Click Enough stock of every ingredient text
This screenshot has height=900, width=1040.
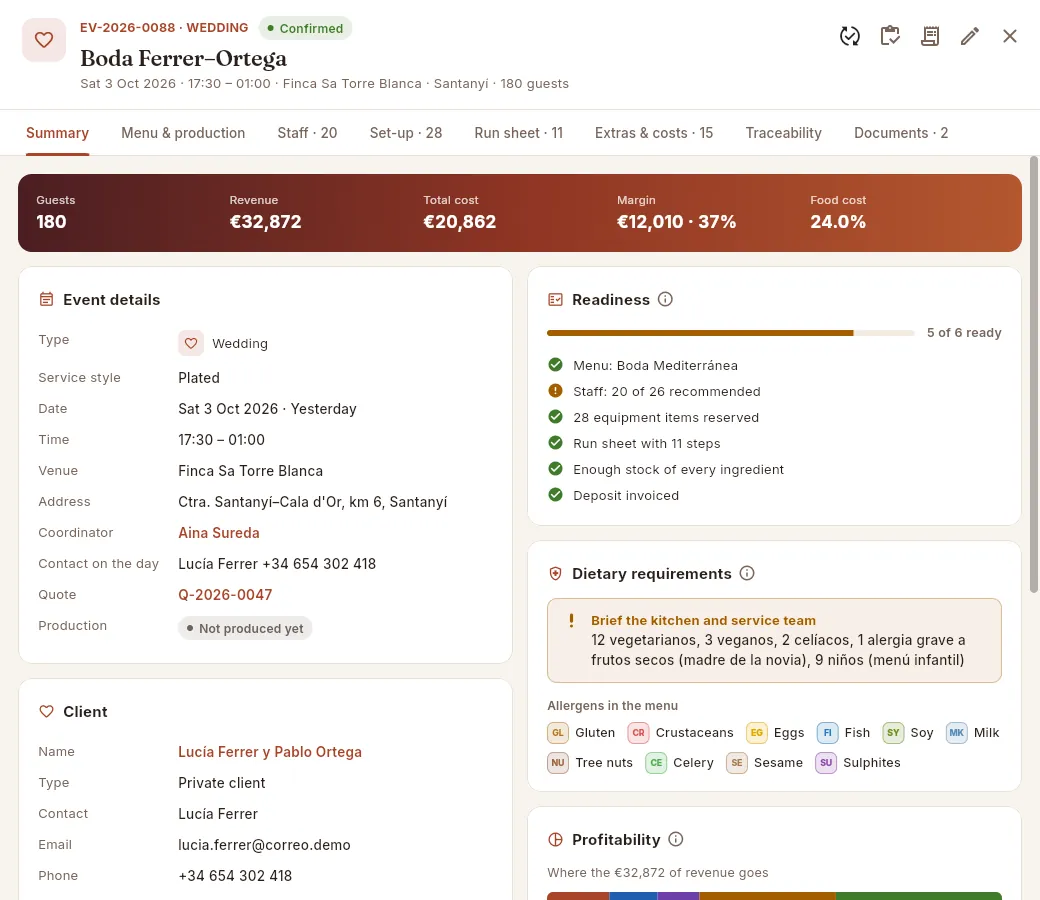pyautogui.click(x=679, y=469)
